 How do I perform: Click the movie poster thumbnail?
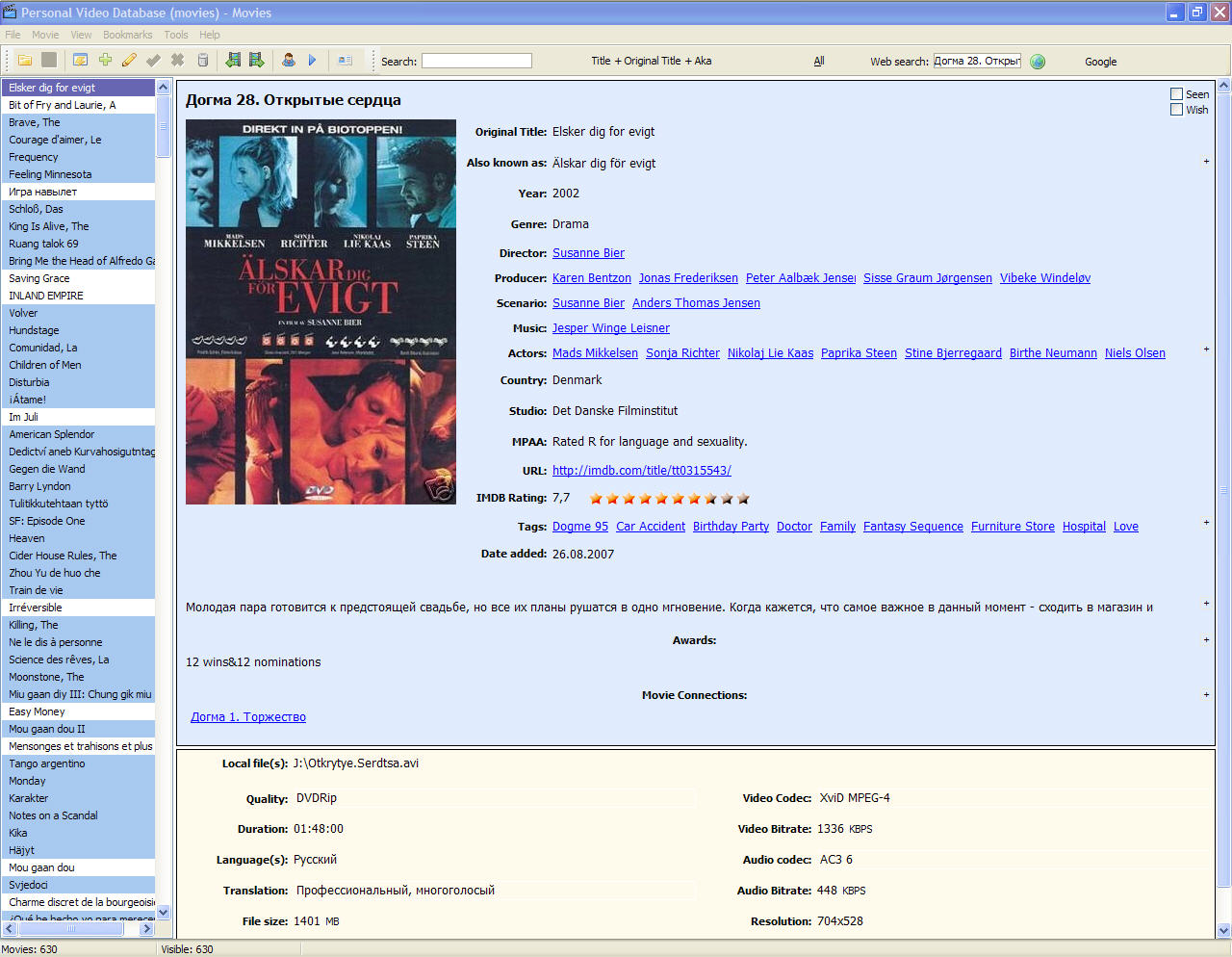pyautogui.click(x=321, y=312)
